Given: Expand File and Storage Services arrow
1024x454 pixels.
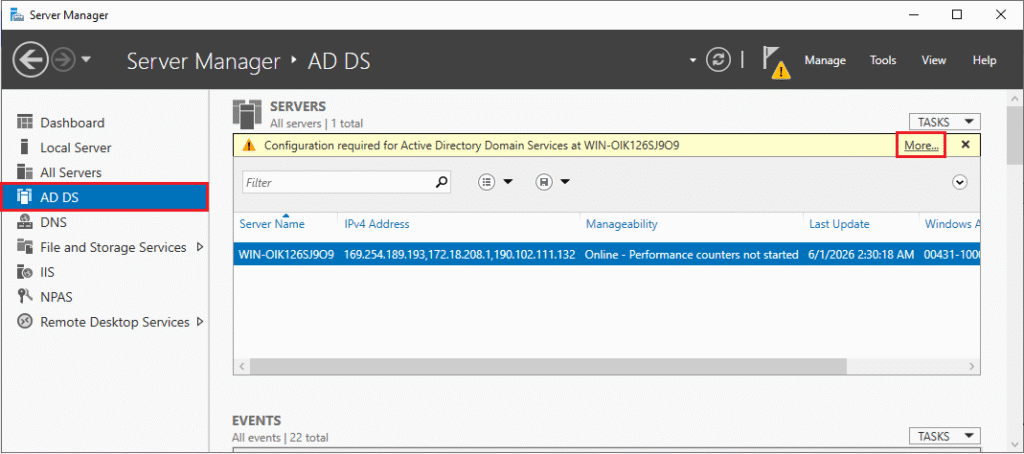Looking at the screenshot, I should pos(200,247).
